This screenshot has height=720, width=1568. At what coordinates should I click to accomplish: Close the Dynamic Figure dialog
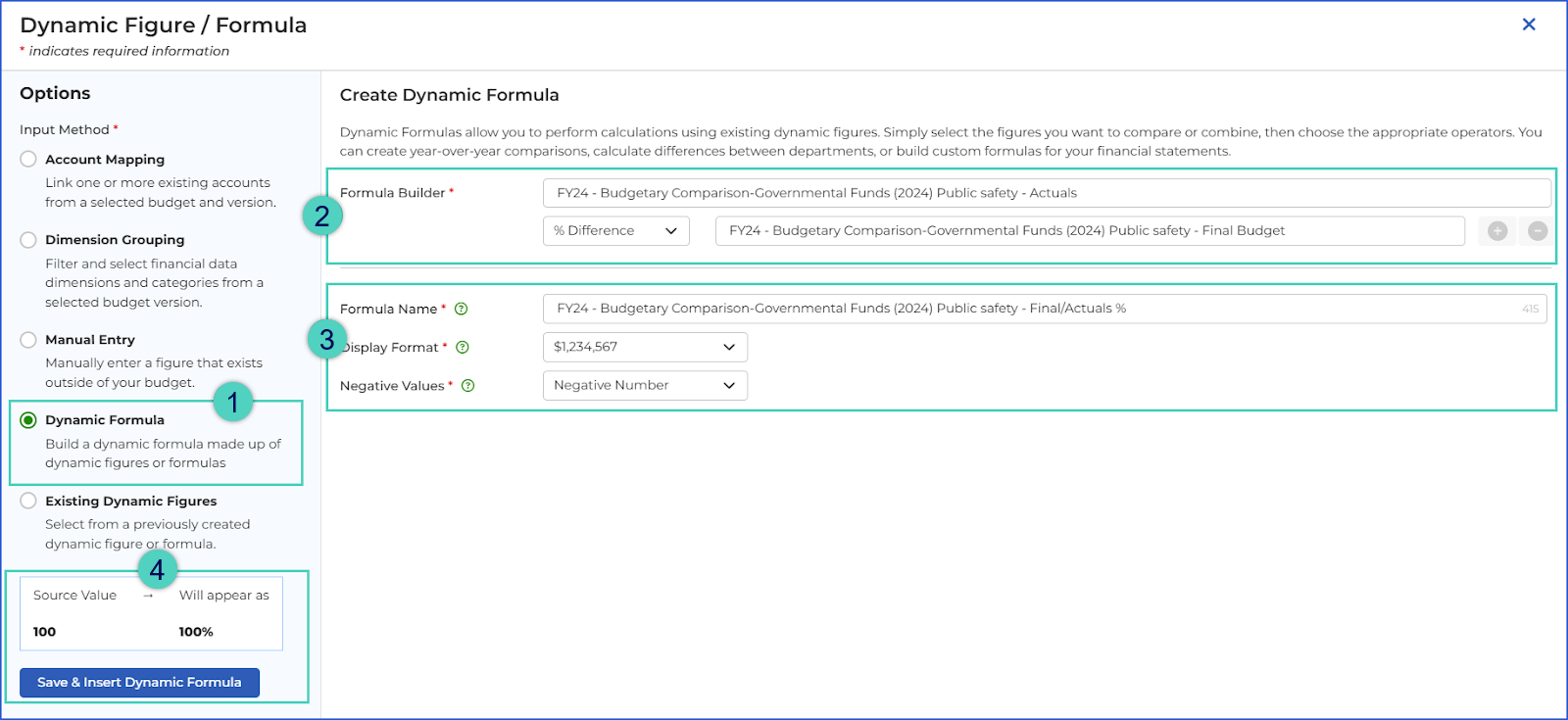coord(1529,24)
